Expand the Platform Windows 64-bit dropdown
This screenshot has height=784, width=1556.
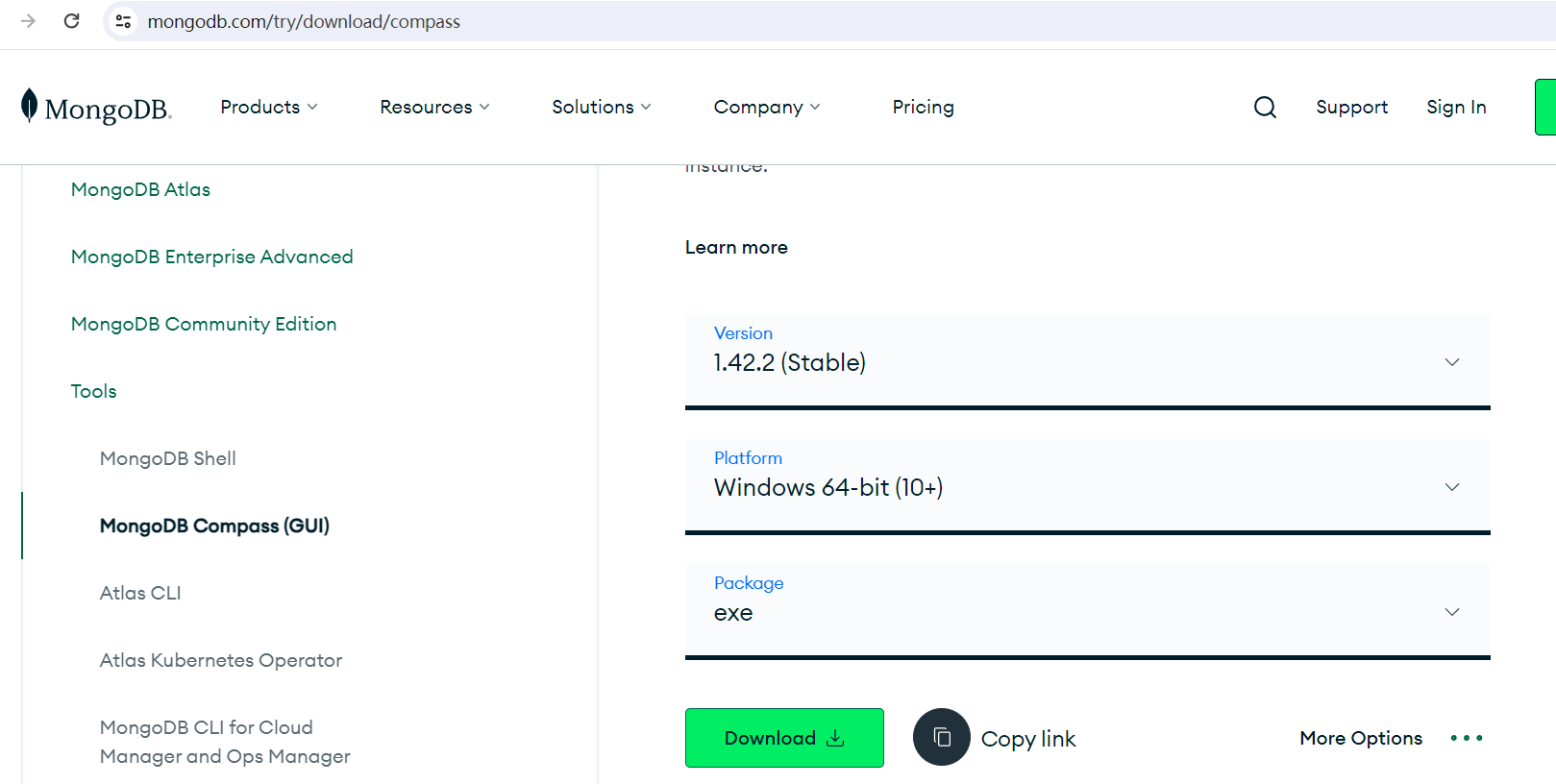1087,486
